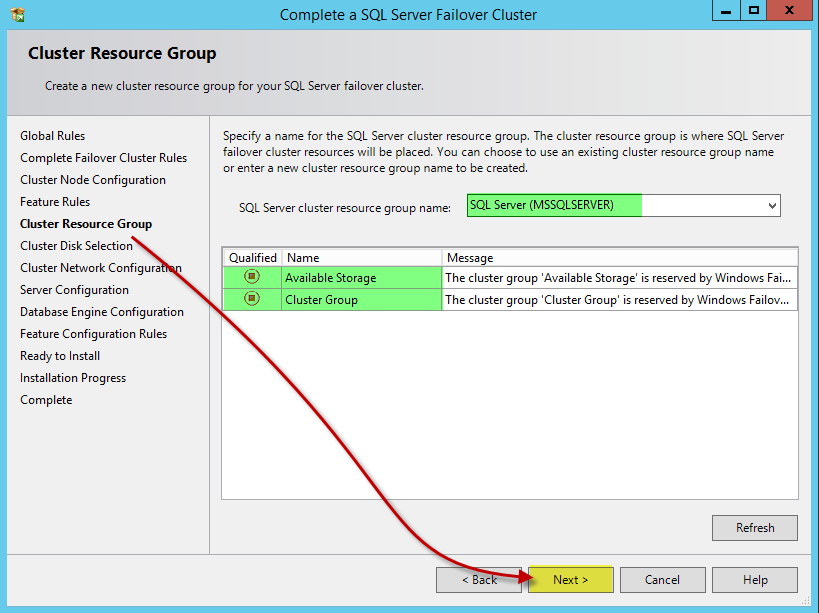Select Ready to Install step
The image size is (819, 613).
point(60,356)
